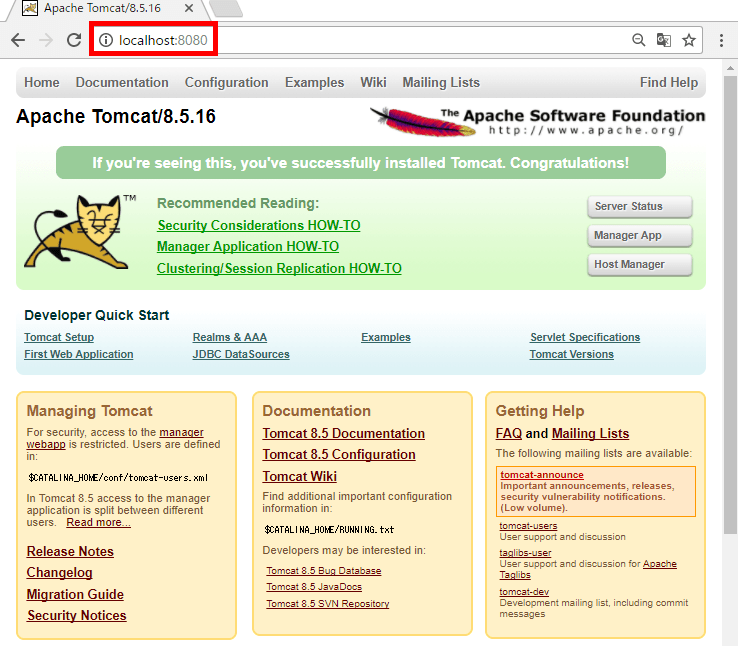Click the Tomcat cat logo image
Screen dimensions: 738x646
click(78, 231)
